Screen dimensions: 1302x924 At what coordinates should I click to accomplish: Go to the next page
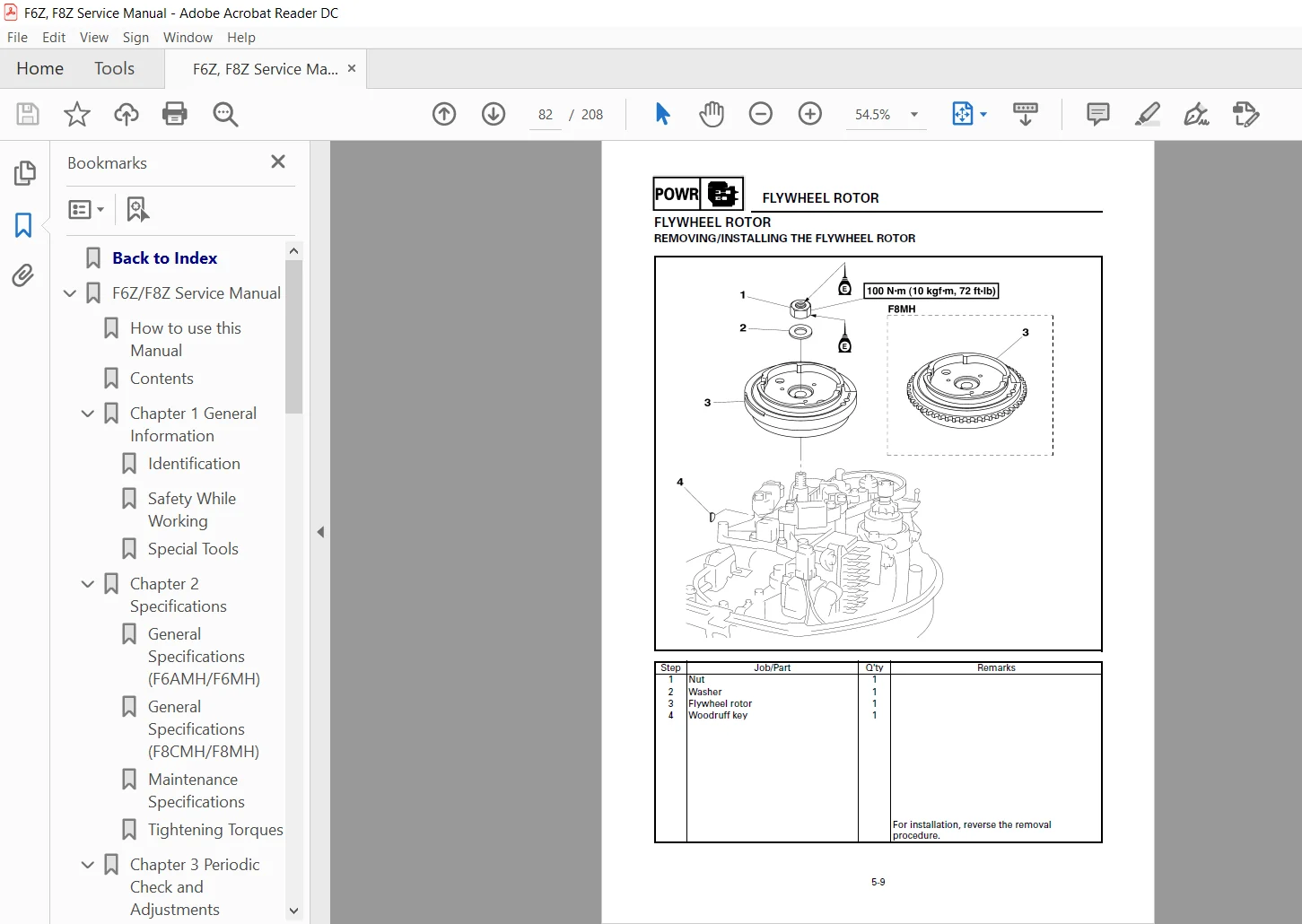pos(494,114)
